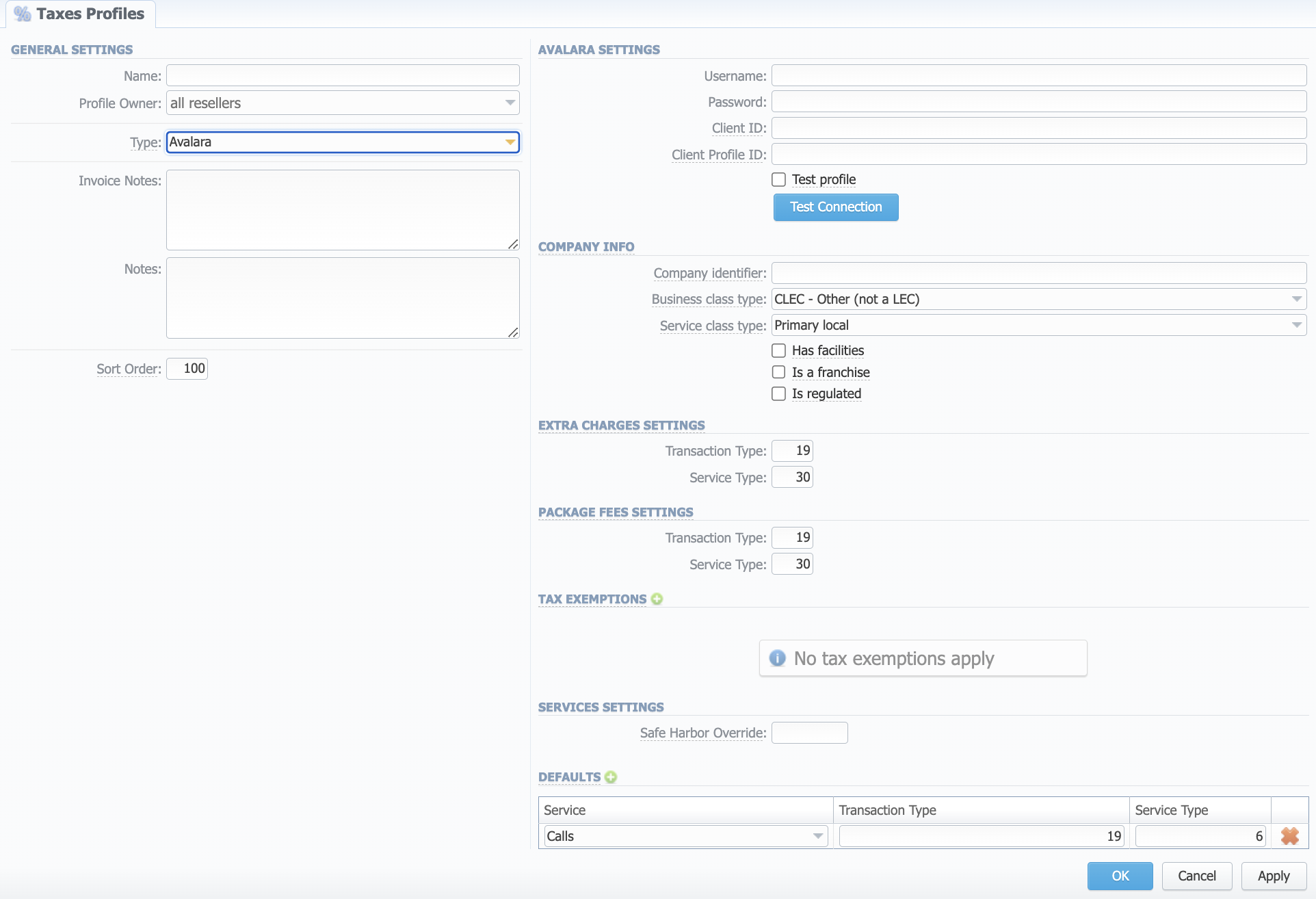Toggle Is regulated checkbox
This screenshot has width=1316, height=899.
(x=779, y=393)
